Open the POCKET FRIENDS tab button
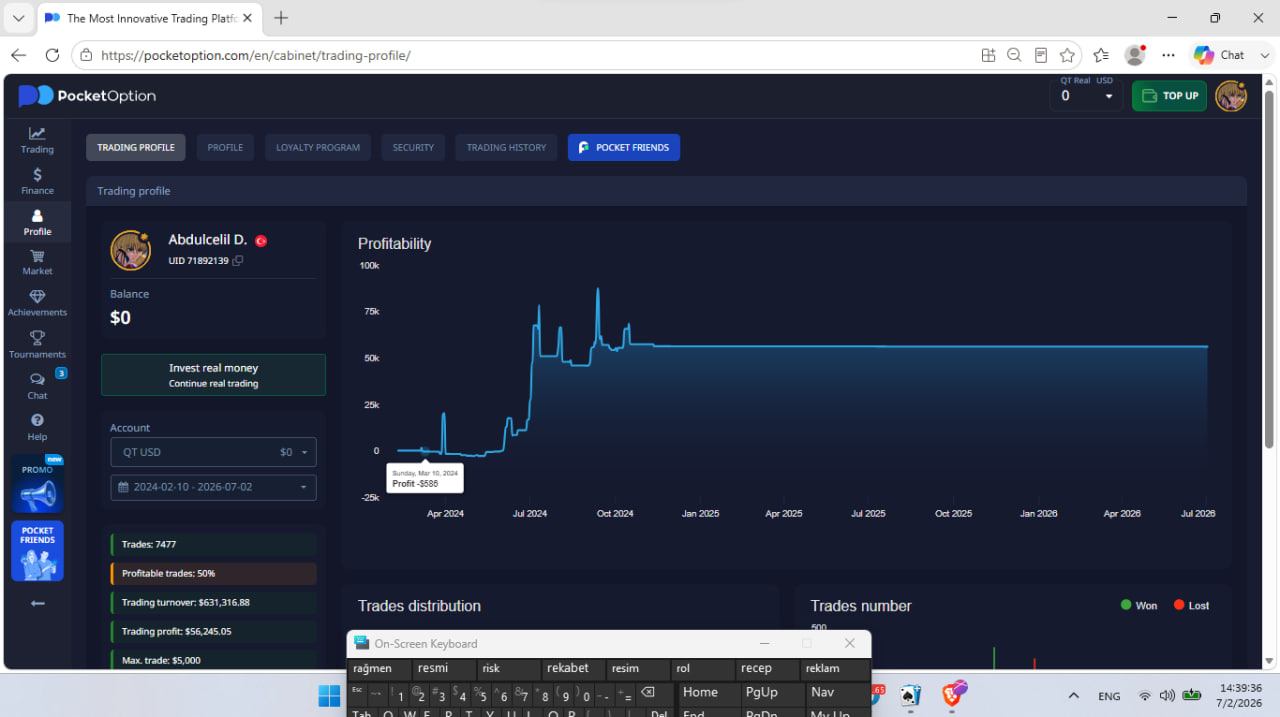This screenshot has height=717, width=1280. tap(624, 147)
